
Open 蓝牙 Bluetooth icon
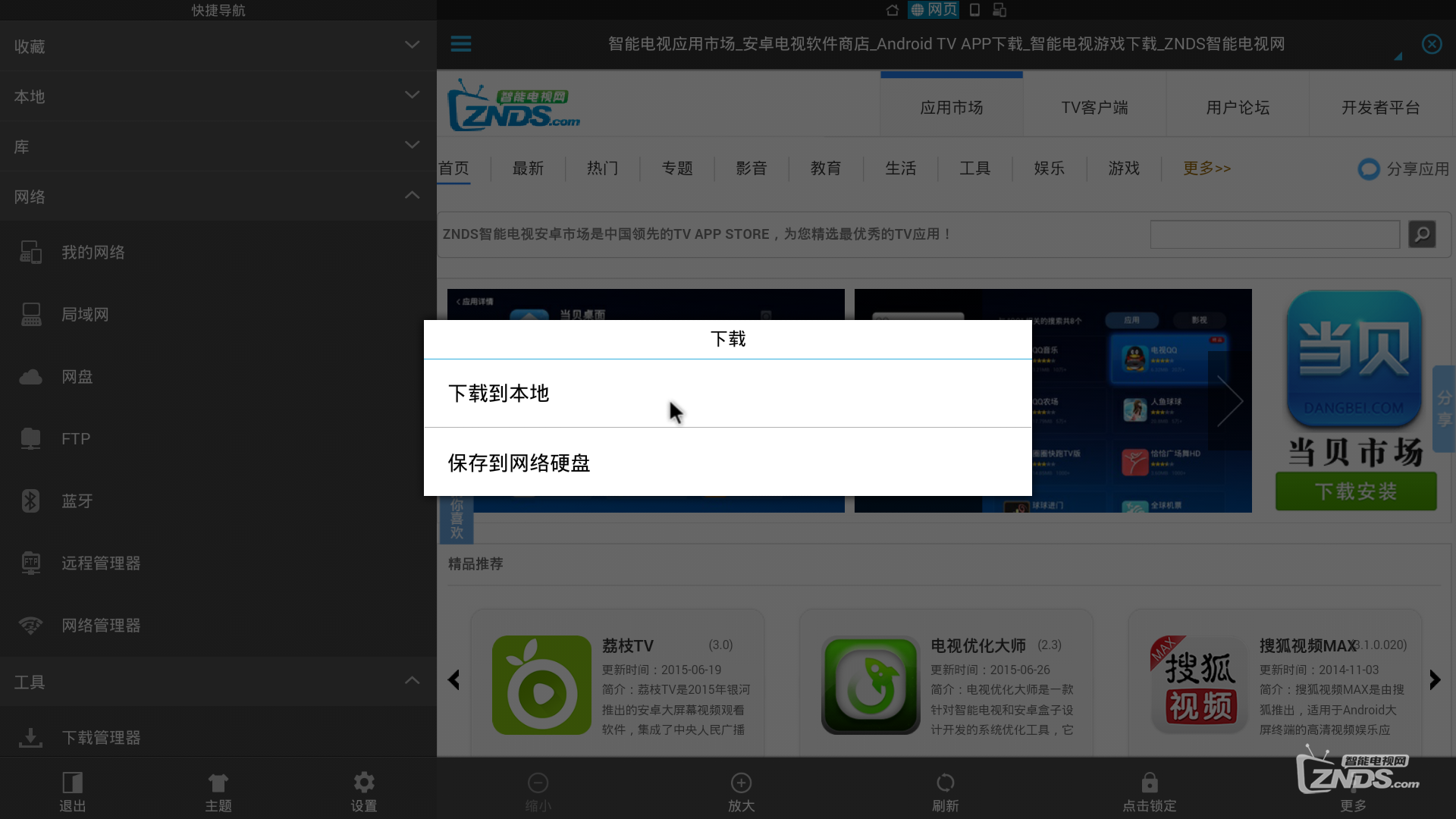pyautogui.click(x=30, y=500)
